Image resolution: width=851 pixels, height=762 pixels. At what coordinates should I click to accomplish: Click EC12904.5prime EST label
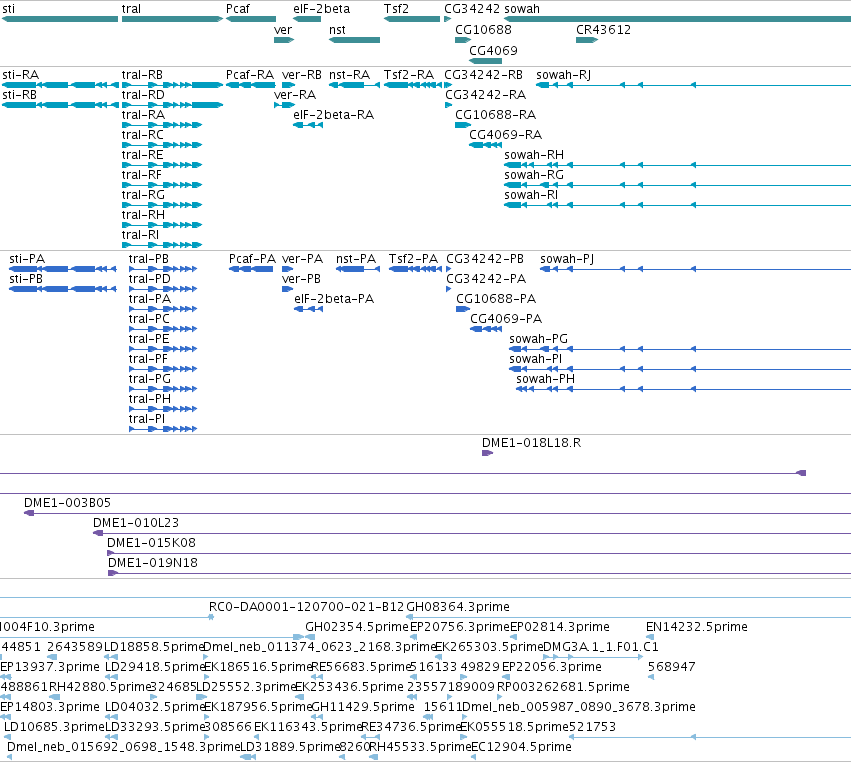pos(521,747)
